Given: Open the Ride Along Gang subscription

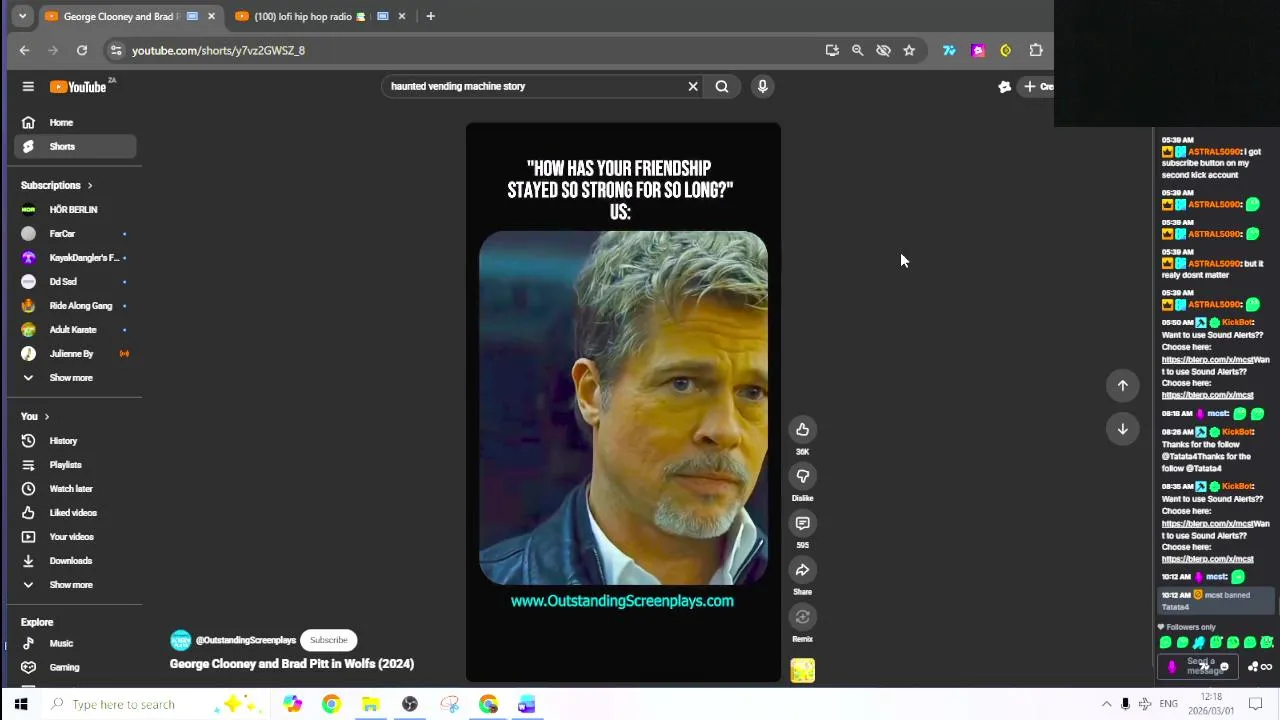Looking at the screenshot, I should tap(75, 306).
